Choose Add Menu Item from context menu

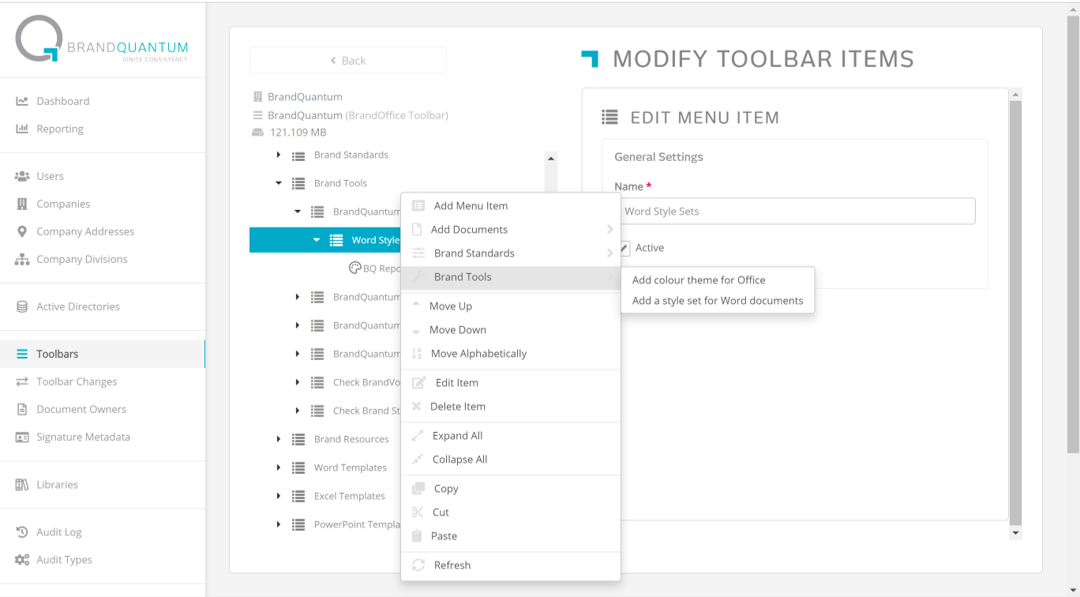pyautogui.click(x=510, y=206)
